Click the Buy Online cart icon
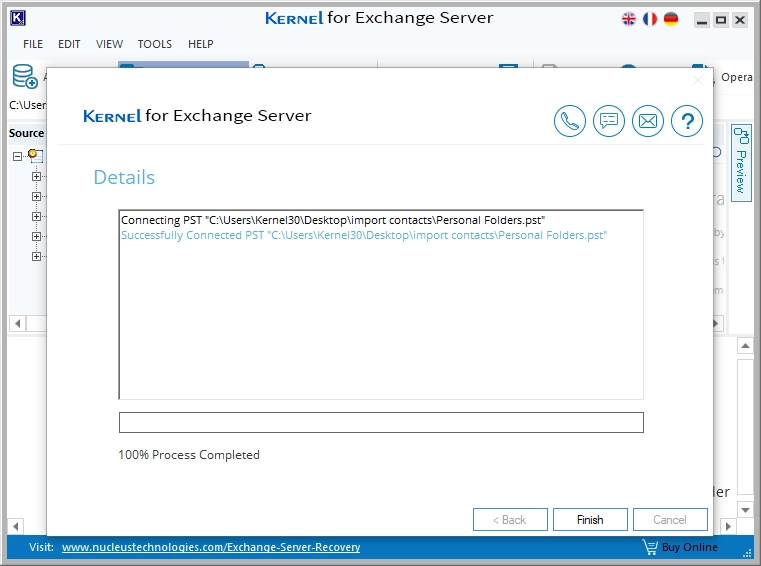This screenshot has width=761, height=566. 650,547
